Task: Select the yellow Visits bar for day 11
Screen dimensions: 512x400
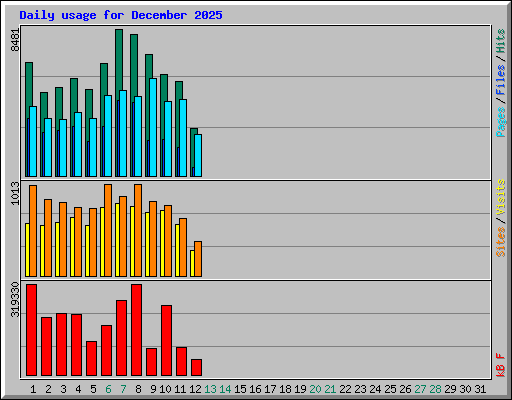Action: click(x=177, y=251)
